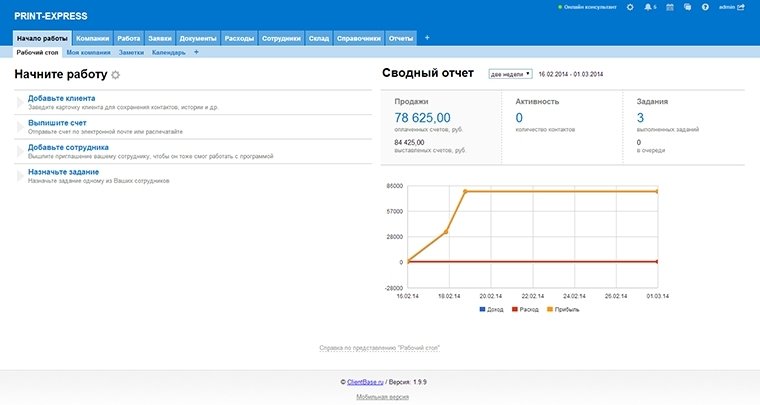Open notifications bell icon
Screen dimensions: 760x405
tap(649, 7)
